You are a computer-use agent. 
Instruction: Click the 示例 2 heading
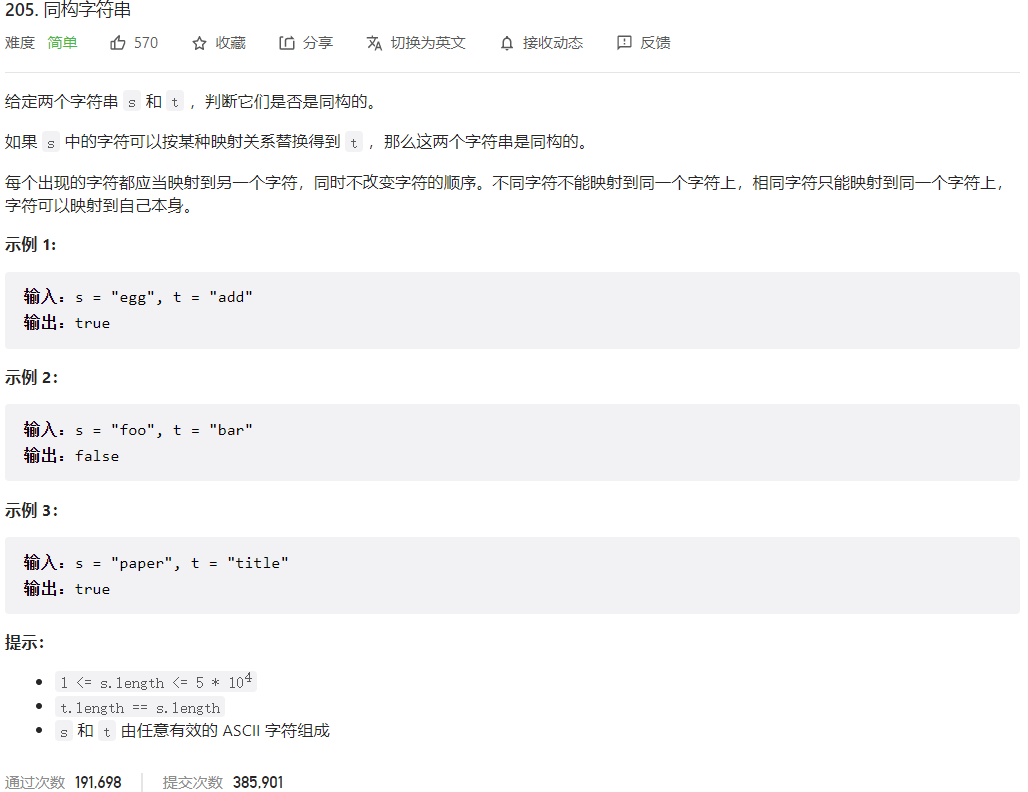[x=31, y=378]
